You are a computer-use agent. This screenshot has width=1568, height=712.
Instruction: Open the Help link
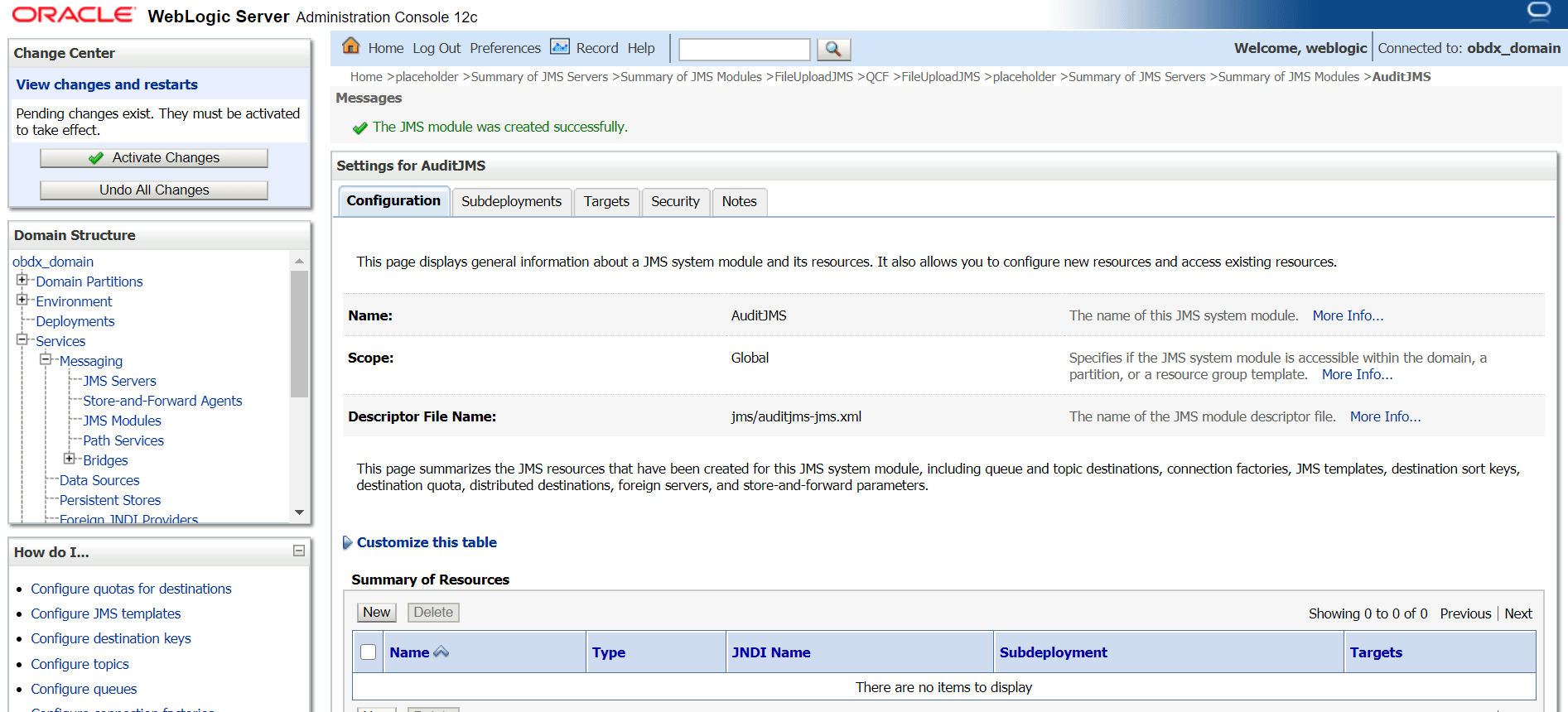coord(641,48)
